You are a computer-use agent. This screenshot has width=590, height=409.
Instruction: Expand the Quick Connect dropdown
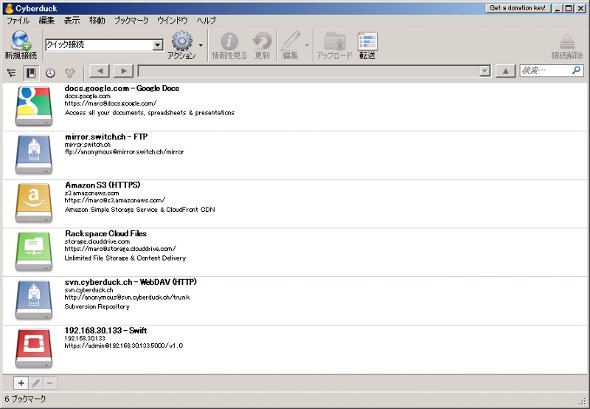tap(158, 45)
